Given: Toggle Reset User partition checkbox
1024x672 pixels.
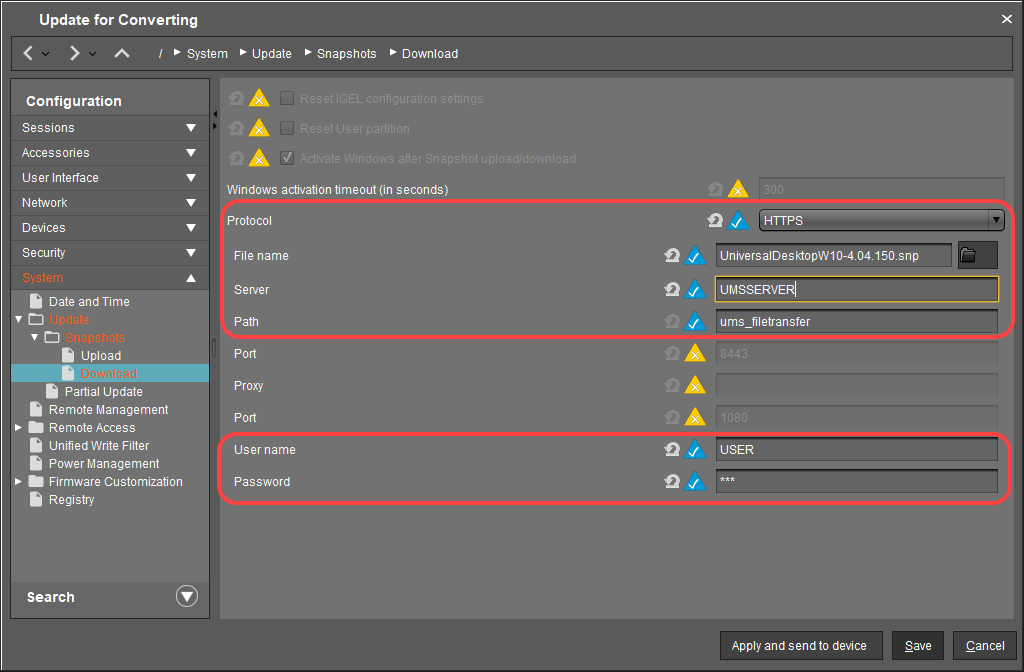Looking at the screenshot, I should (x=287, y=129).
